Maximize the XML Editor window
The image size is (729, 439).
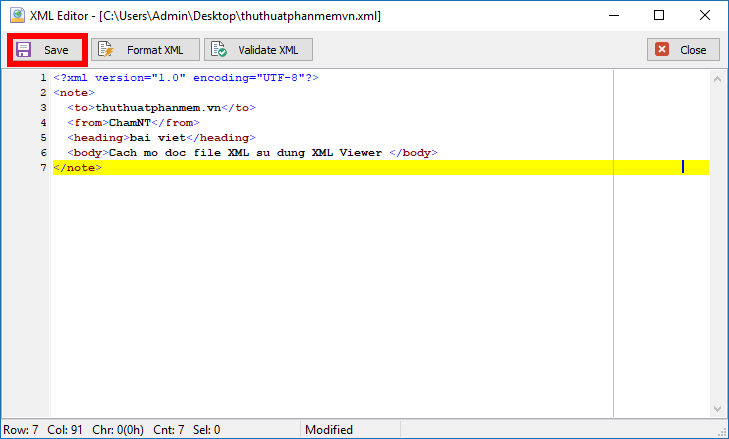pos(659,16)
